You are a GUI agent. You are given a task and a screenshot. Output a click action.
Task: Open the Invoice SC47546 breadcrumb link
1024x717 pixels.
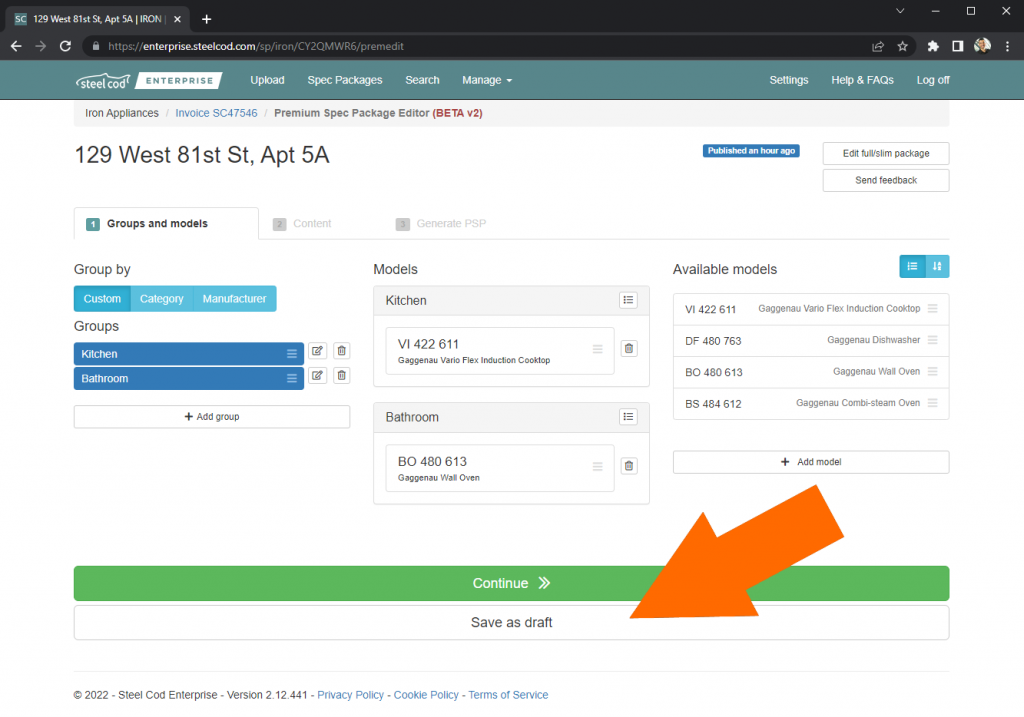pos(216,113)
